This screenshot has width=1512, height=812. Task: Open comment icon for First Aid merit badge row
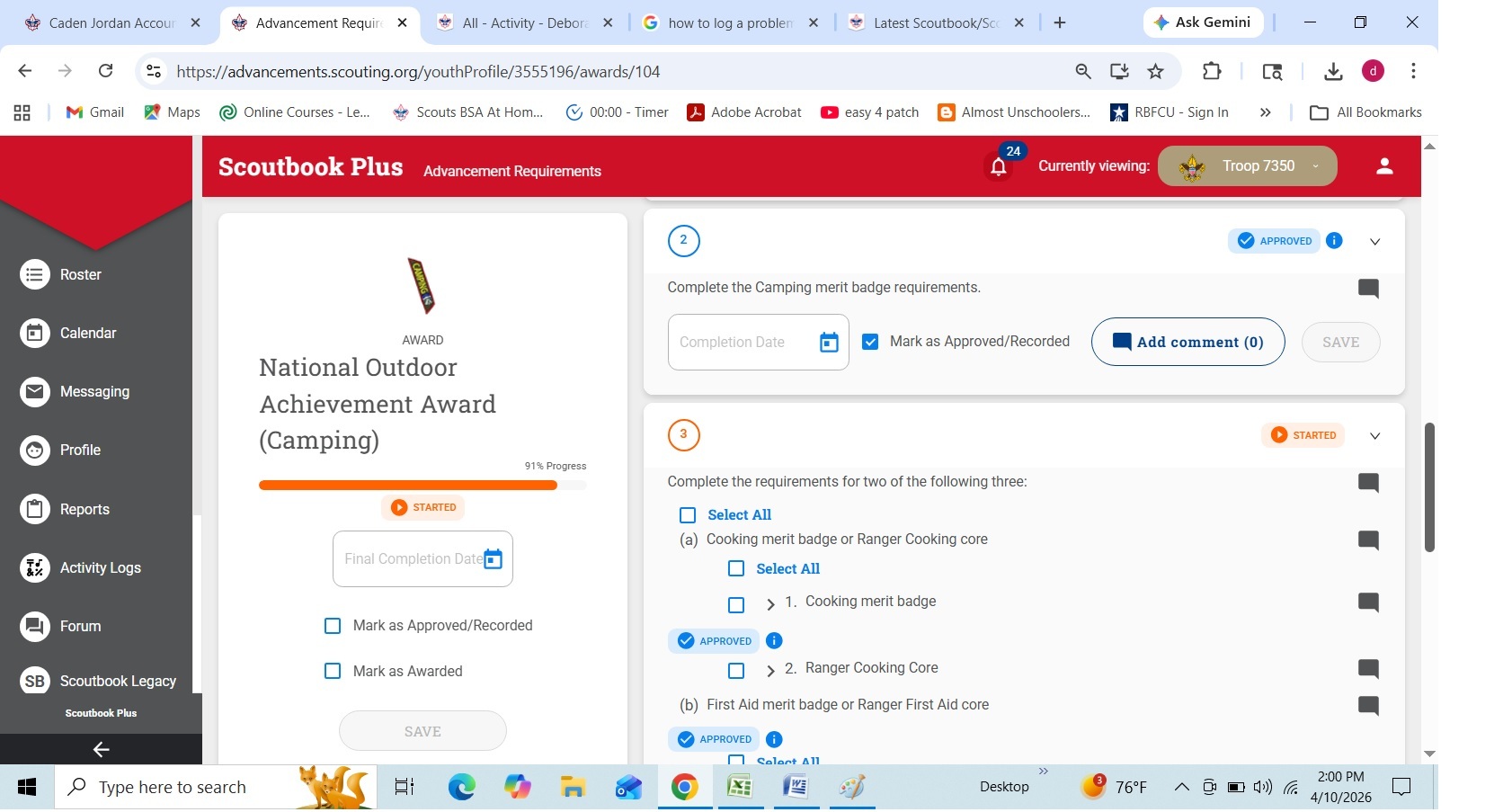(x=1368, y=705)
